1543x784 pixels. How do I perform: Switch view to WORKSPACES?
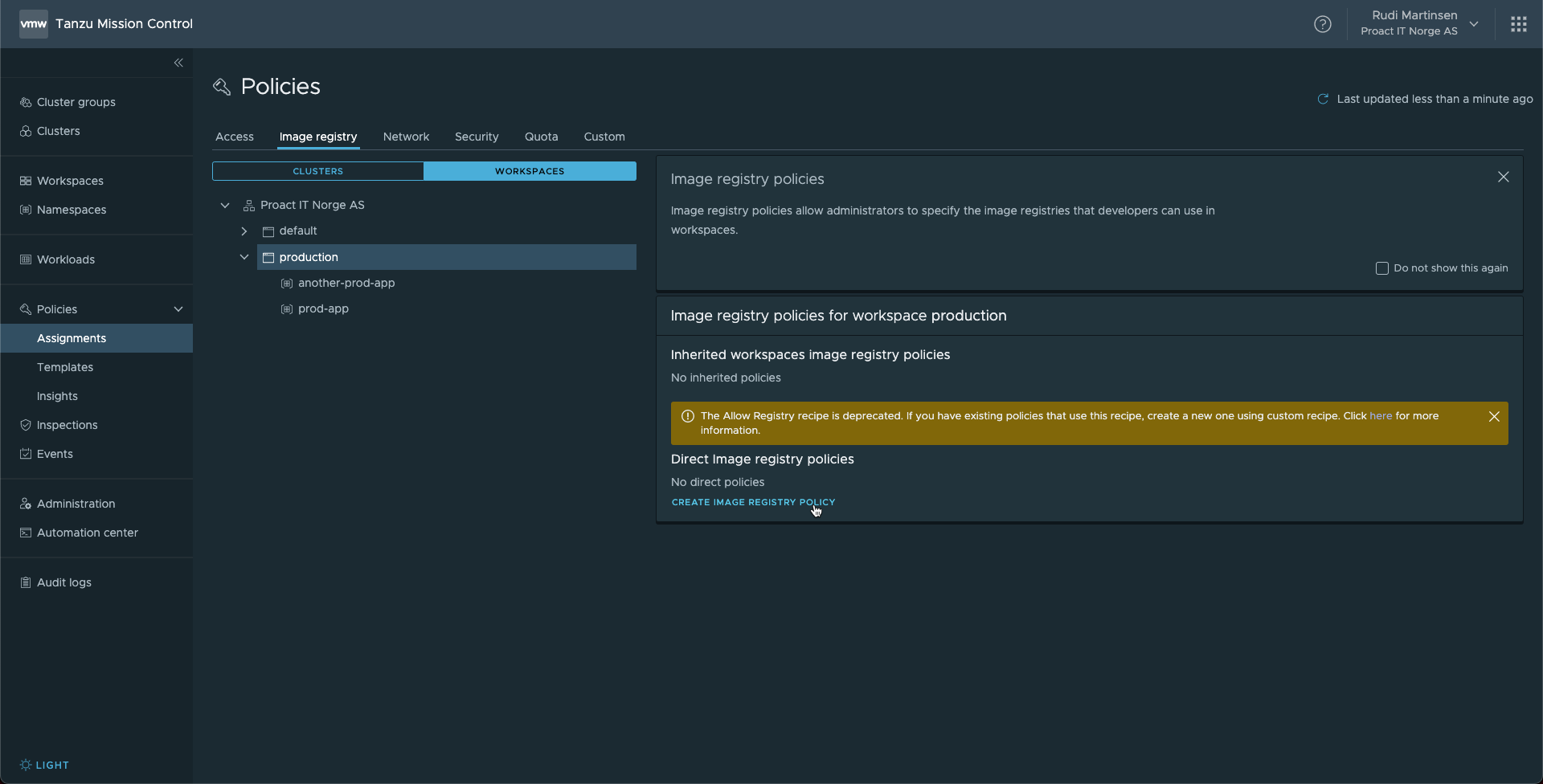[530, 171]
